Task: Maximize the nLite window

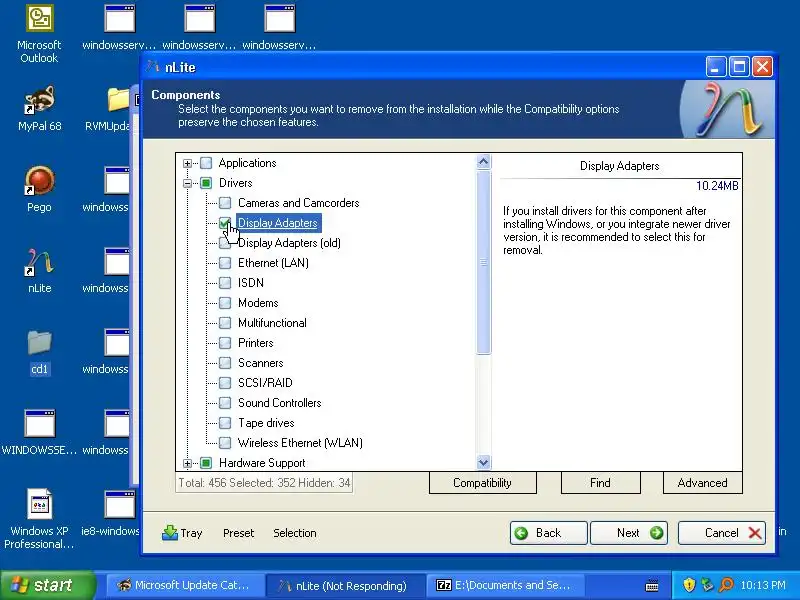Action: (x=739, y=67)
